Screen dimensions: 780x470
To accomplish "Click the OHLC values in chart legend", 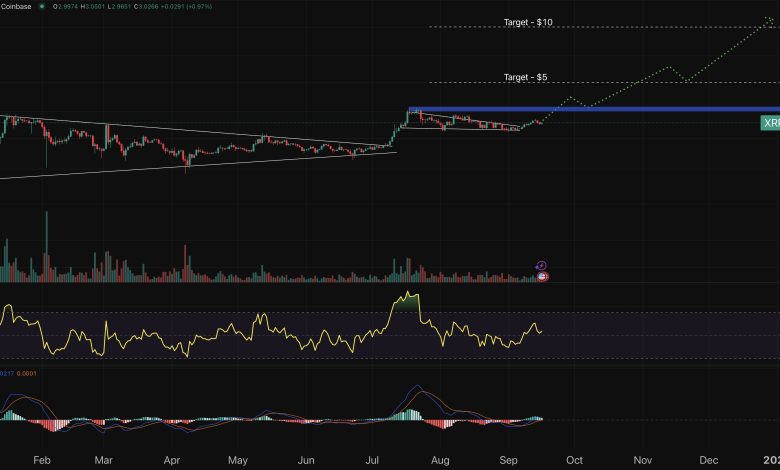I will click(x=140, y=7).
